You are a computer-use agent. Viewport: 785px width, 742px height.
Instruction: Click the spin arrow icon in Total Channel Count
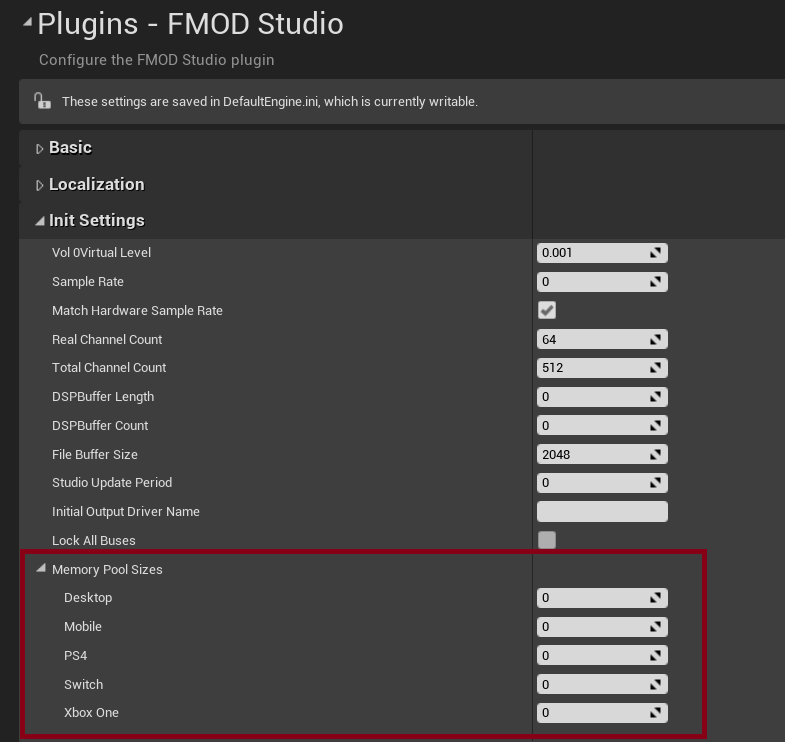pos(655,368)
